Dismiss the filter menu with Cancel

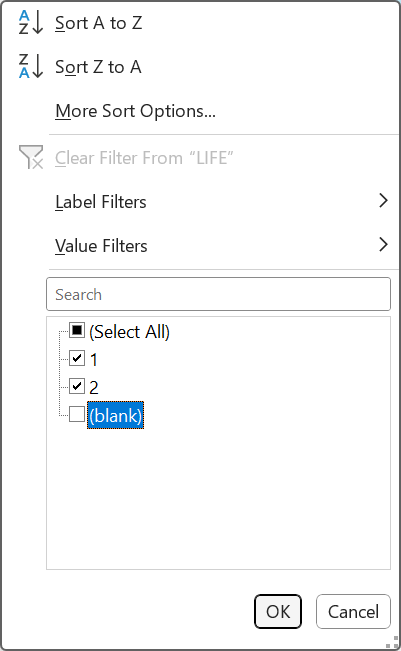tap(353, 612)
